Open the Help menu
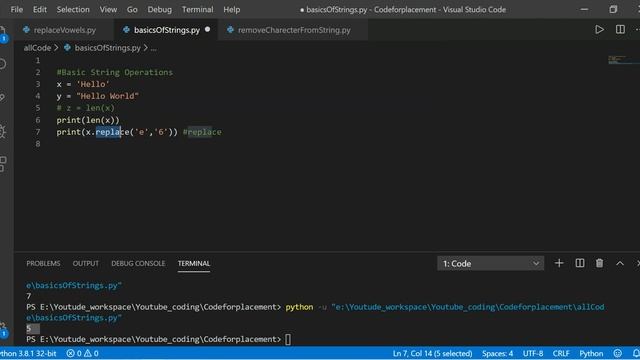 [x=231, y=9]
